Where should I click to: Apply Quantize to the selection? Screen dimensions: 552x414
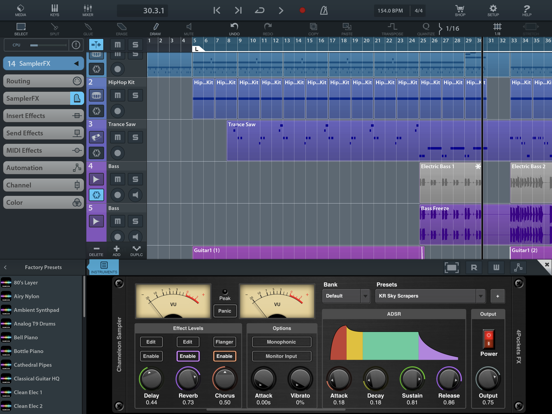click(426, 29)
